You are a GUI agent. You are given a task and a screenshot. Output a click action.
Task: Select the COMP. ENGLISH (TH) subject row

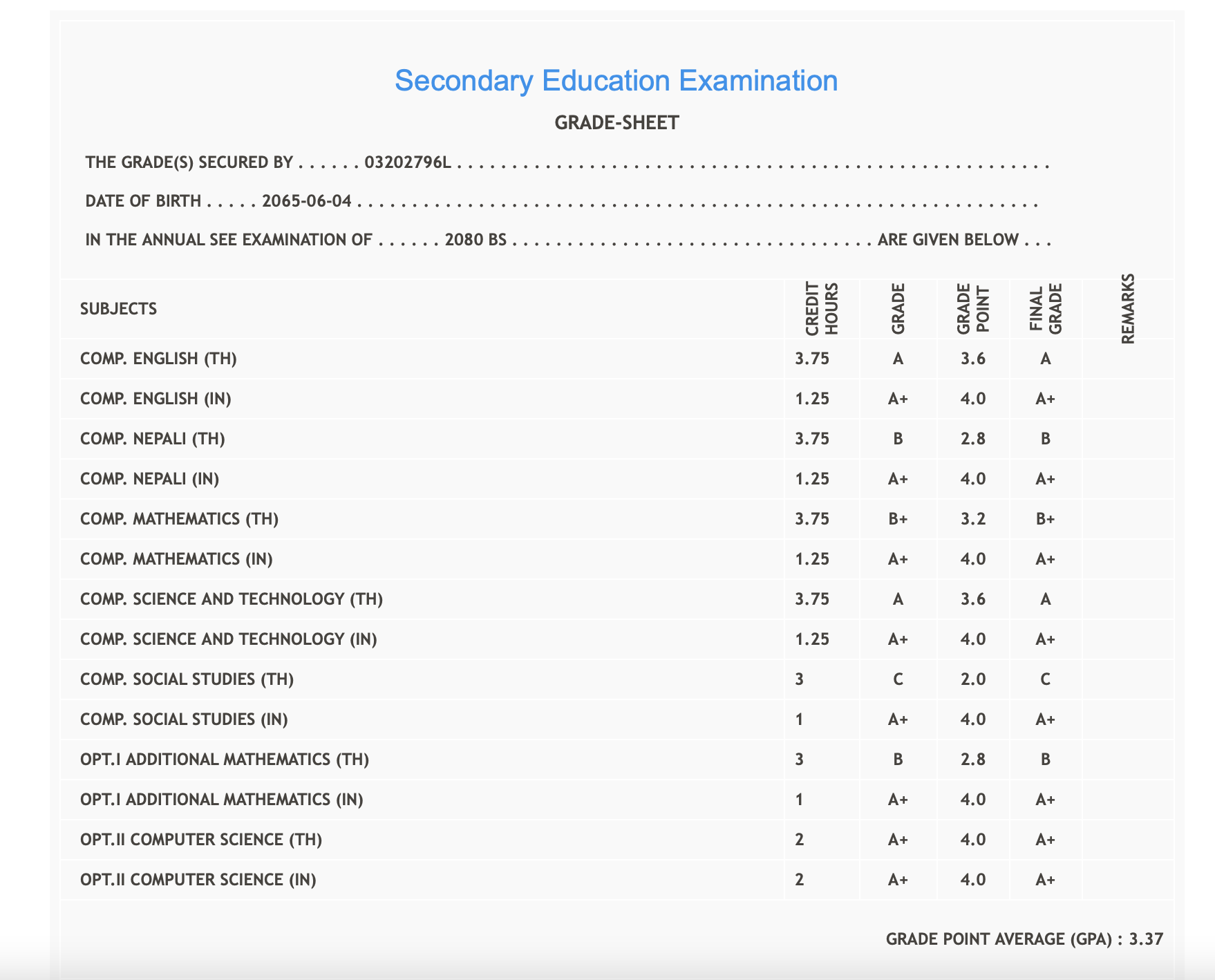(158, 359)
